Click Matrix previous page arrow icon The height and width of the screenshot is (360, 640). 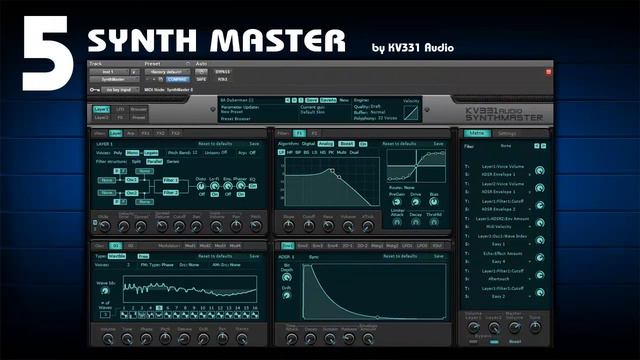pyautogui.click(x=537, y=146)
